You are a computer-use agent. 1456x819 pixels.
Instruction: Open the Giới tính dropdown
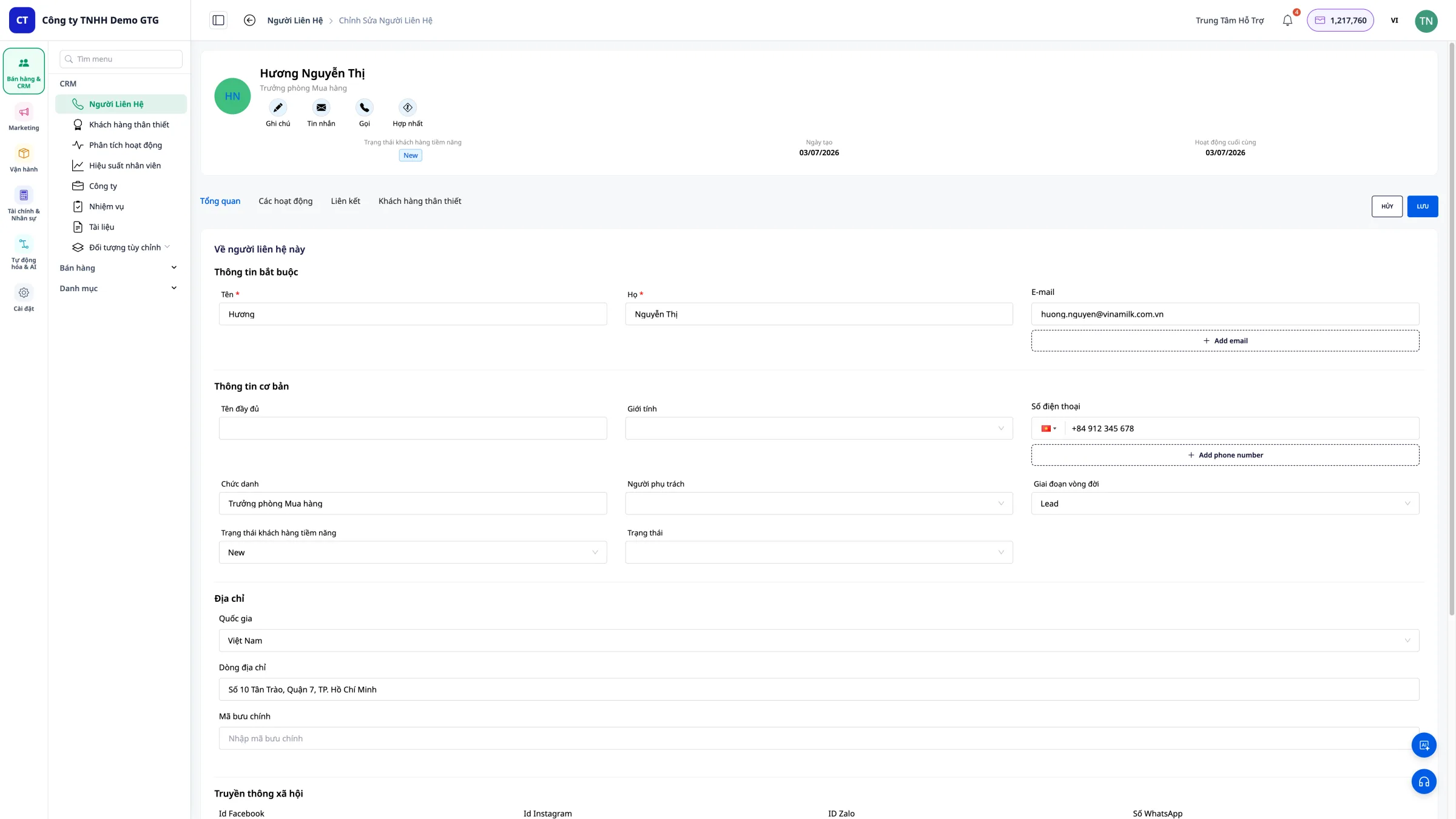pyautogui.click(x=819, y=428)
